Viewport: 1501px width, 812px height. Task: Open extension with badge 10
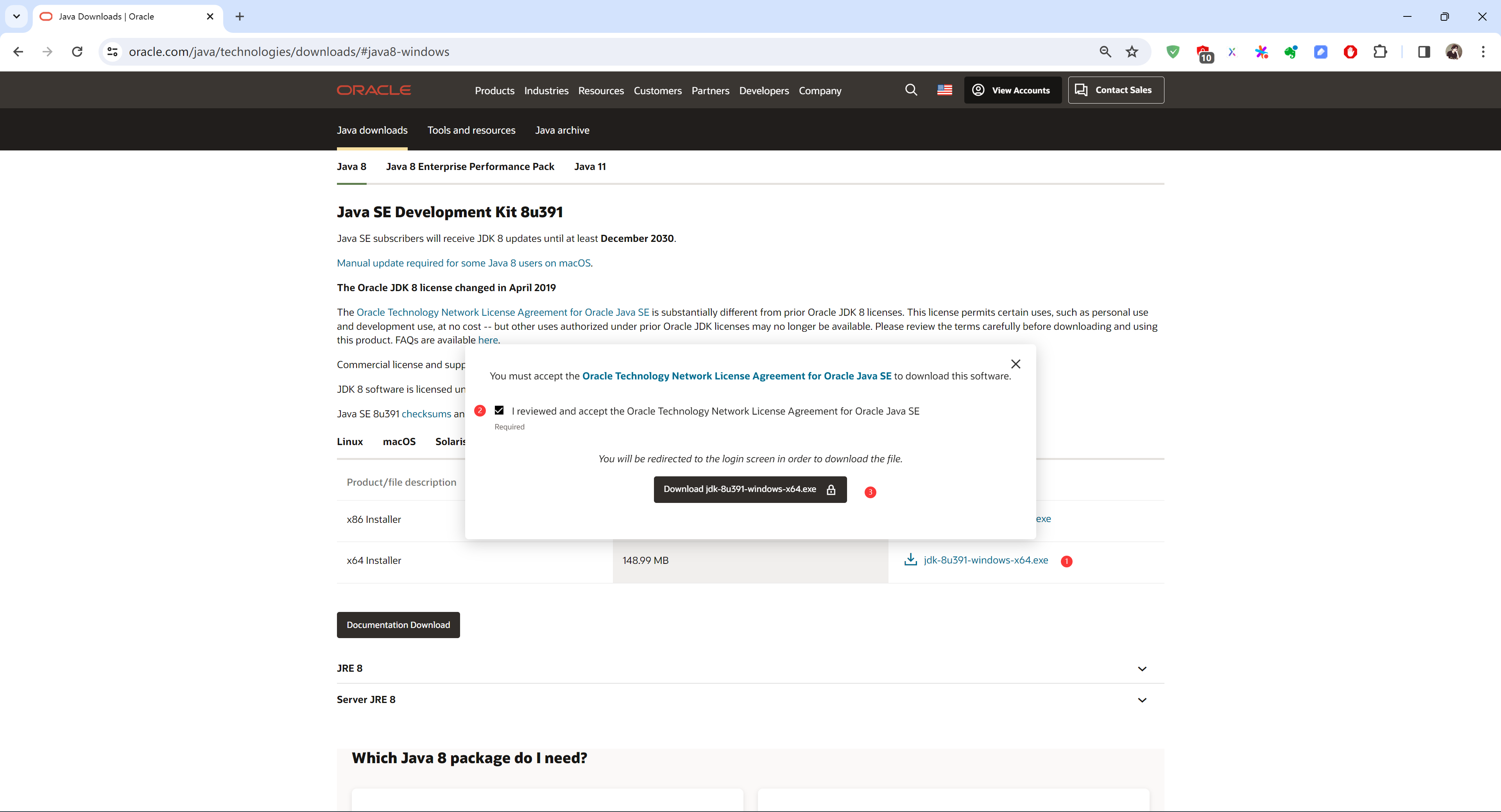tap(1204, 53)
